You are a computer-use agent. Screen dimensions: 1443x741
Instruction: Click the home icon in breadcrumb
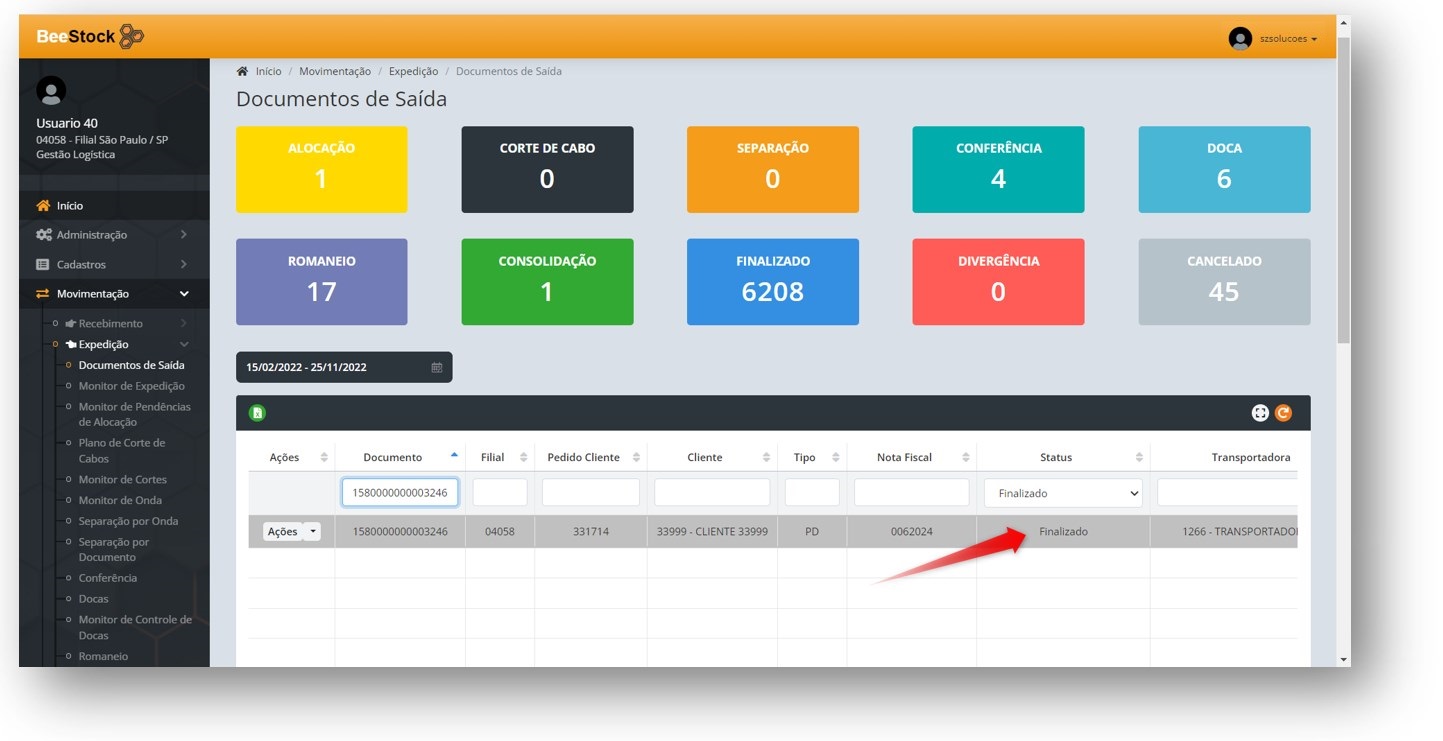[x=242, y=72]
